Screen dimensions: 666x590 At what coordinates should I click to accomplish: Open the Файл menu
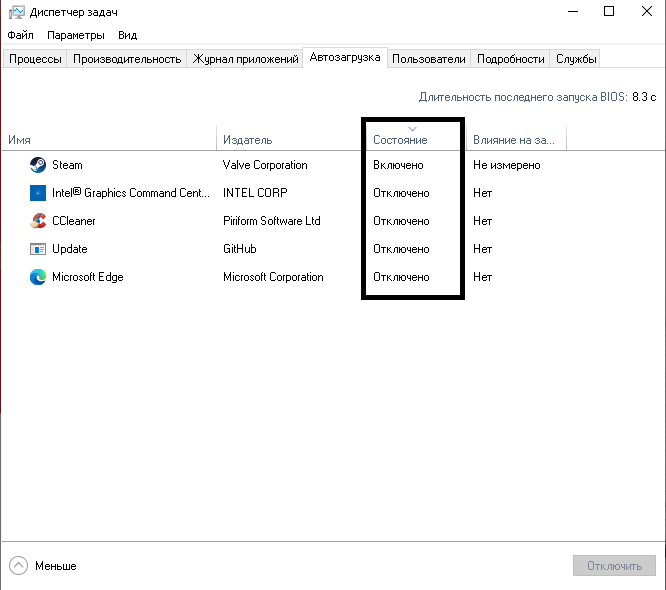[21, 35]
